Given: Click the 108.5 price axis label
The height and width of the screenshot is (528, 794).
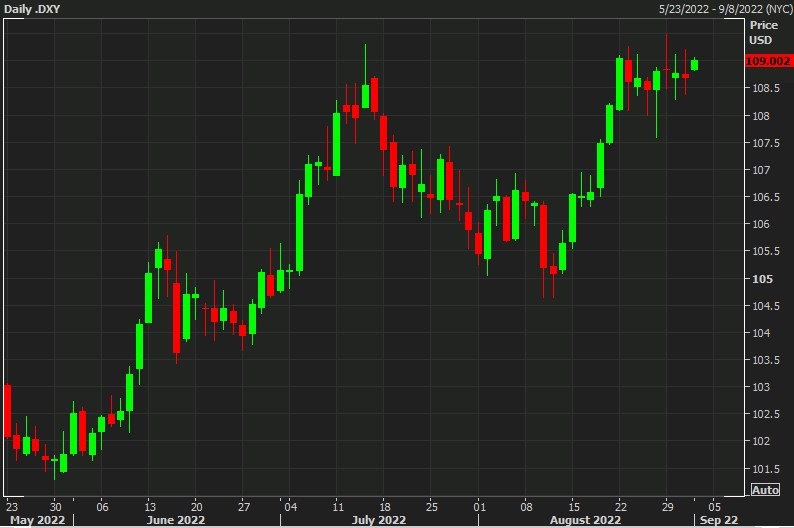Looking at the screenshot, I should (x=765, y=88).
